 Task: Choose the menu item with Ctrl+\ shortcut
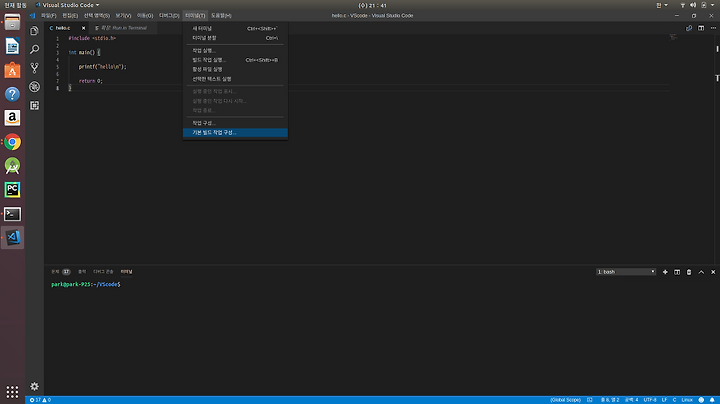click(x=235, y=38)
